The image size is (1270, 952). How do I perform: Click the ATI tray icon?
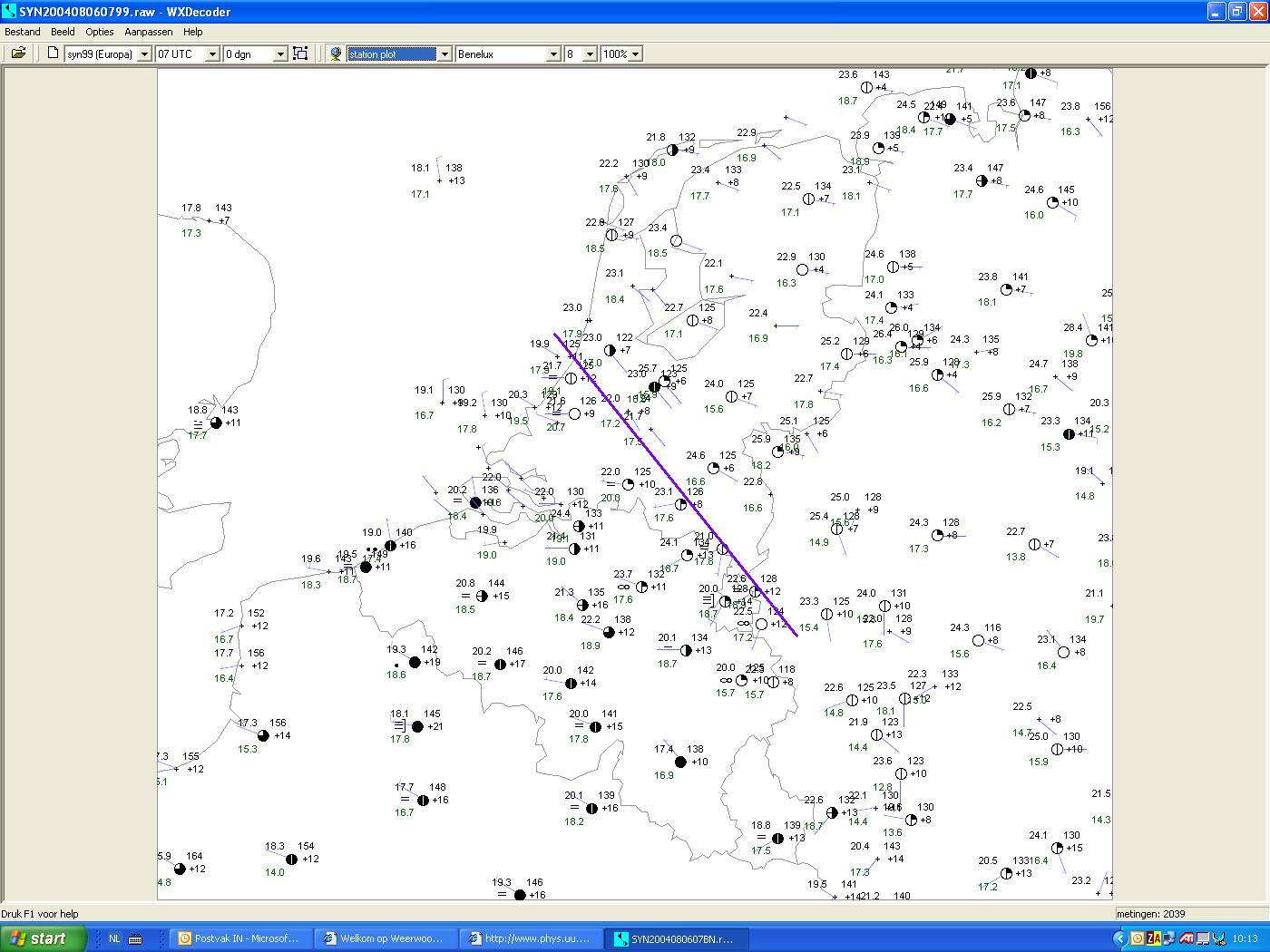tap(1186, 938)
